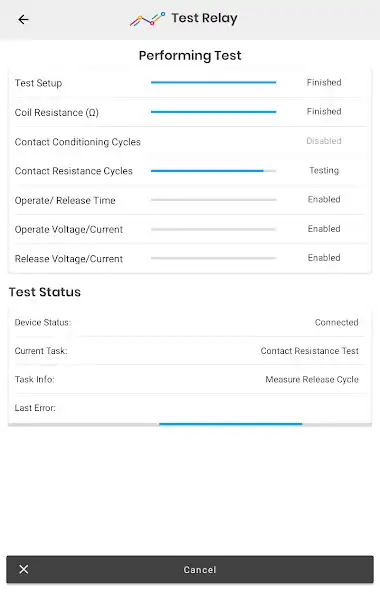Image resolution: width=380 pixels, height=592 pixels.
Task: Select the Test Setup progress bar
Action: coord(213,82)
